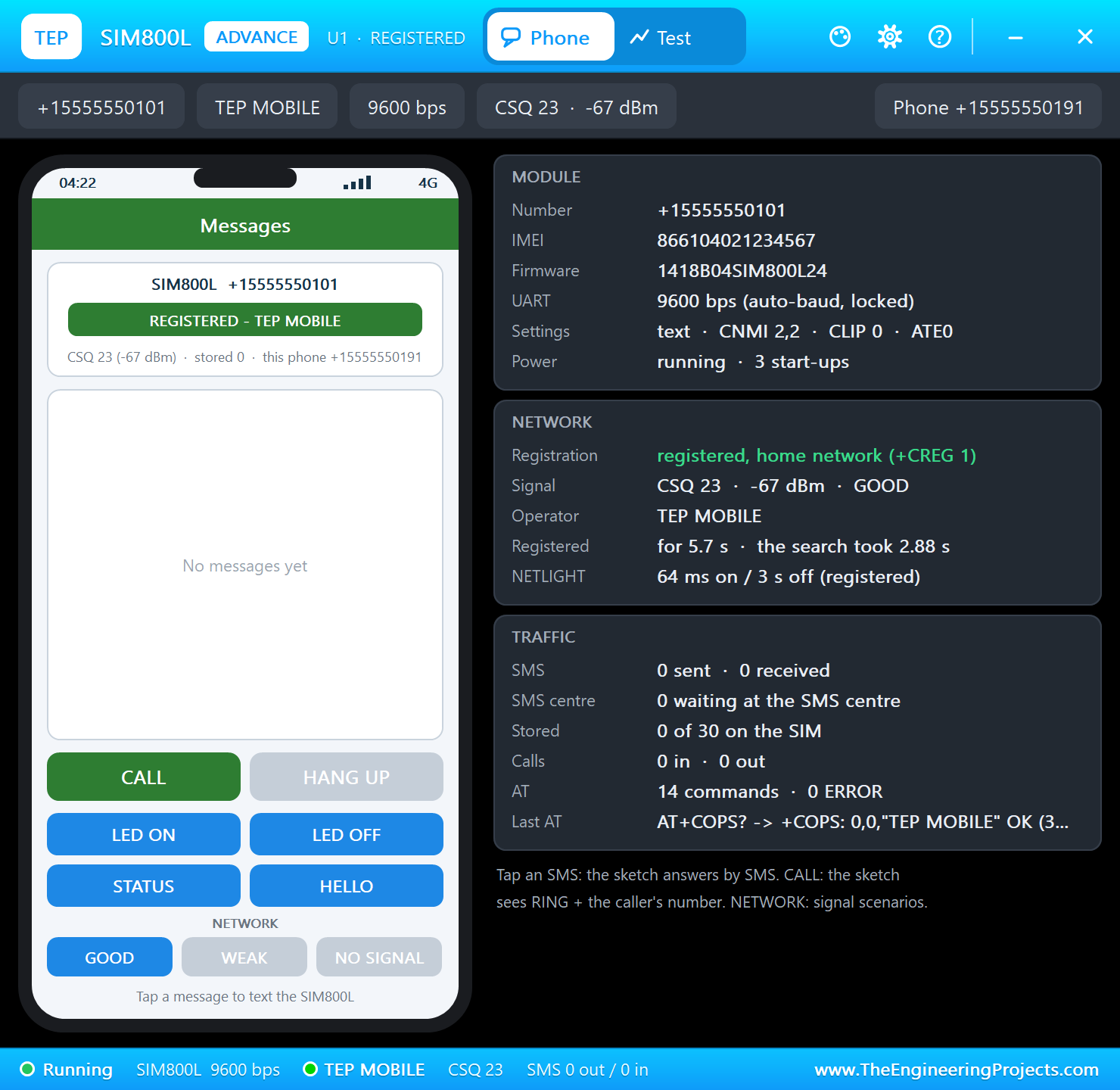Image resolution: width=1120 pixels, height=1090 pixels.
Task: Click the HANG UP button
Action: (x=347, y=777)
